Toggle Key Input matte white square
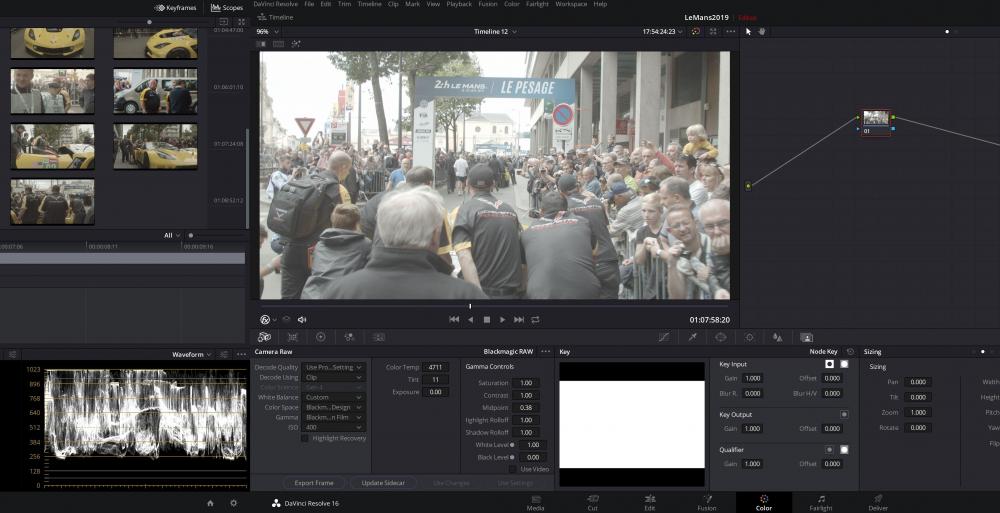 tap(844, 364)
